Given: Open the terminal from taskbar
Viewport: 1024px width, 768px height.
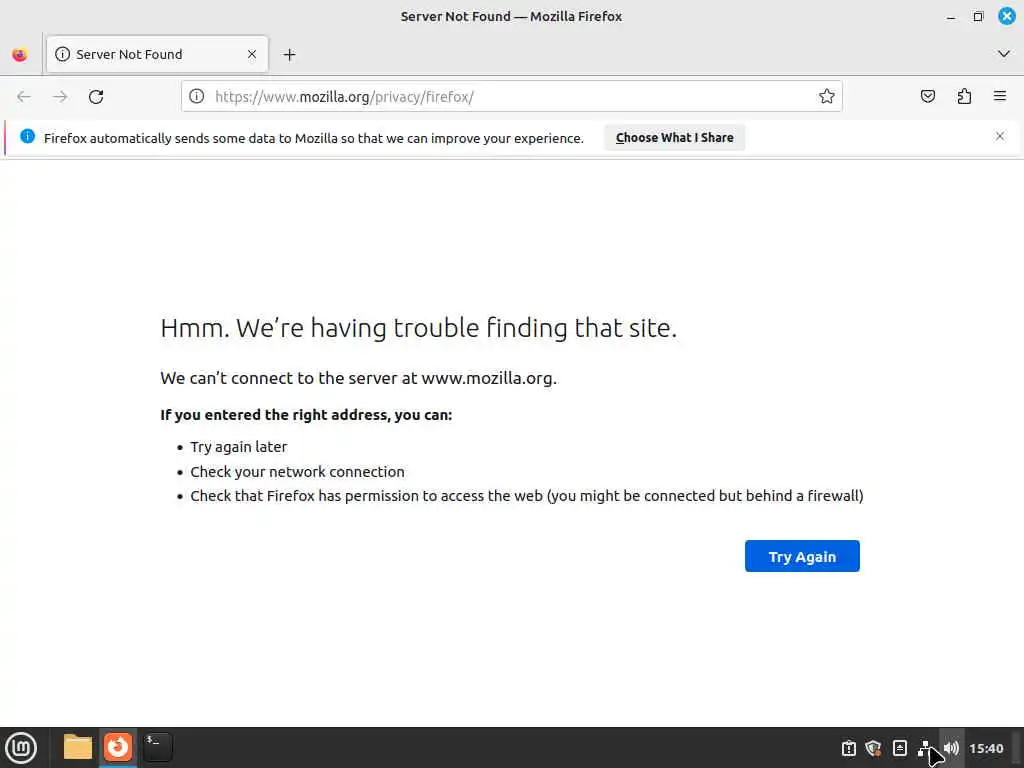Looking at the screenshot, I should click(x=158, y=747).
